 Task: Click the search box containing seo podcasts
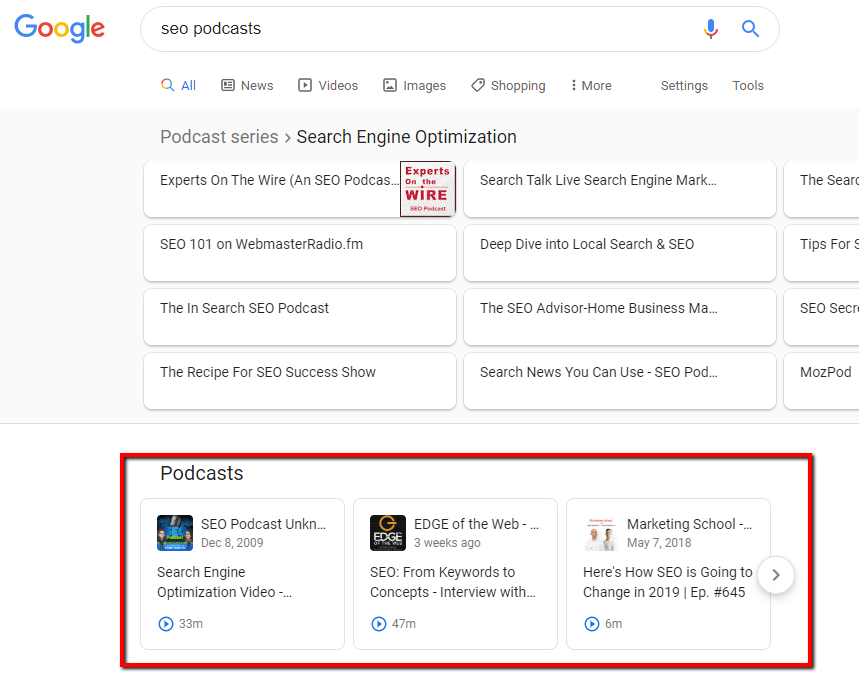460,29
